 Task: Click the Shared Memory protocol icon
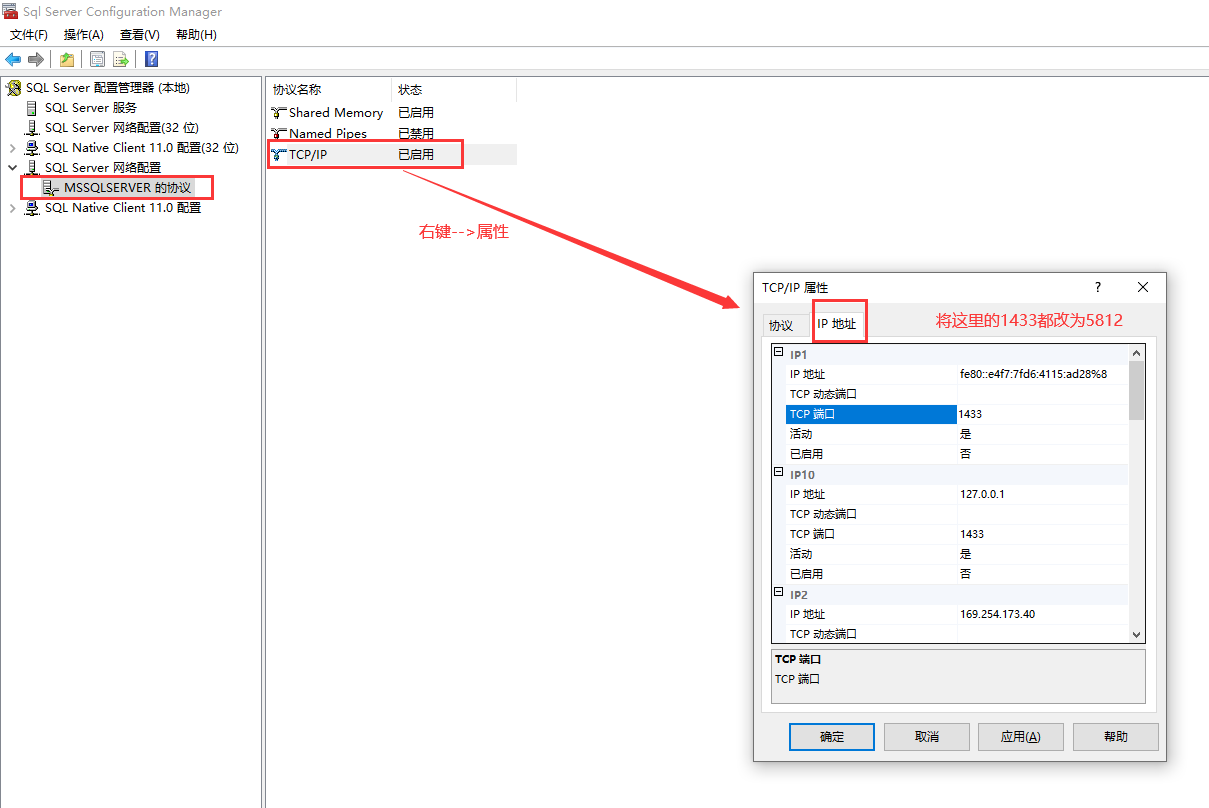tap(276, 112)
